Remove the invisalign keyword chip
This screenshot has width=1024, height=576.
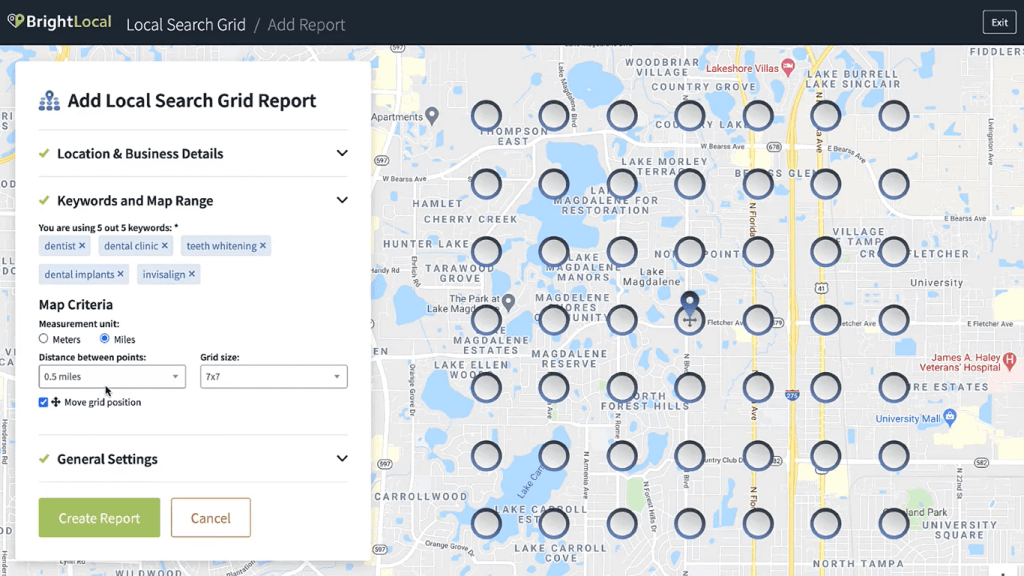click(x=193, y=274)
